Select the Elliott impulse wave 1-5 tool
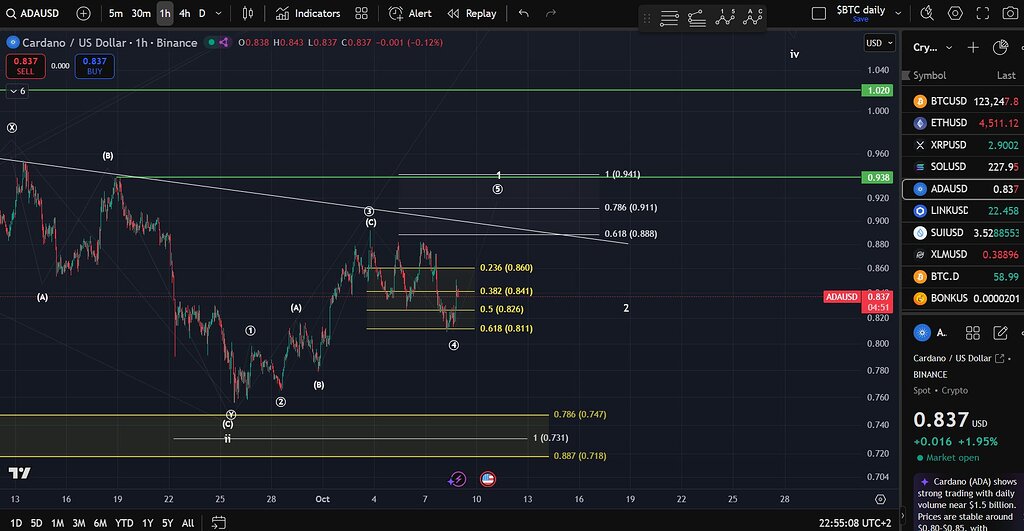Viewport: 1024px width, 531px height. pos(727,17)
